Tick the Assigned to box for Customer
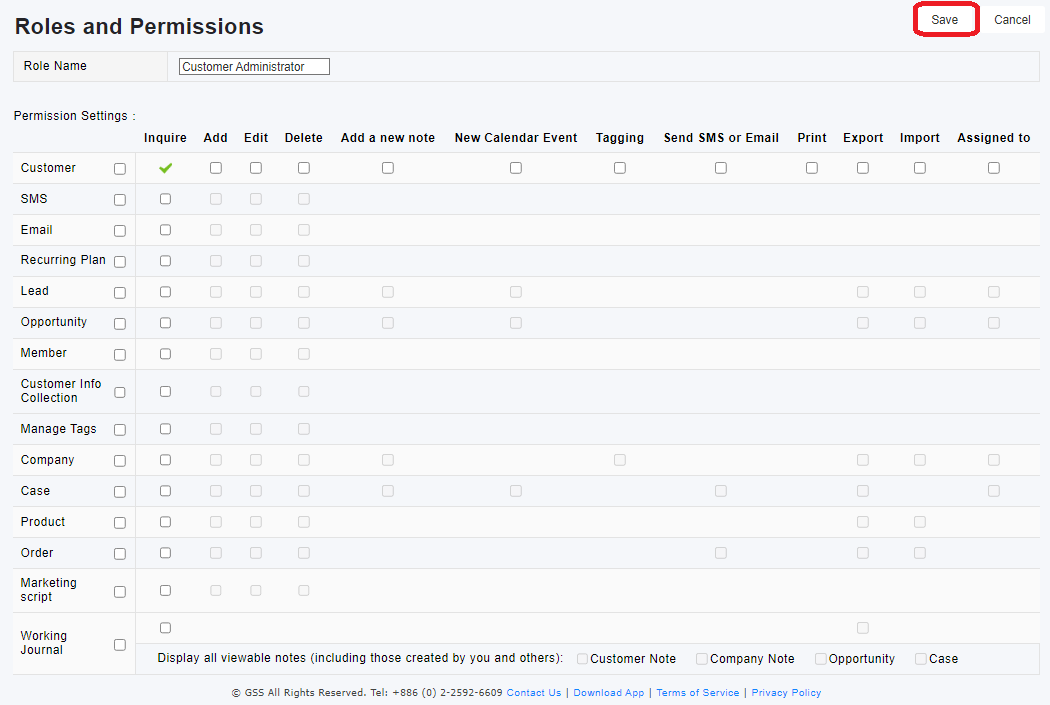 (994, 168)
